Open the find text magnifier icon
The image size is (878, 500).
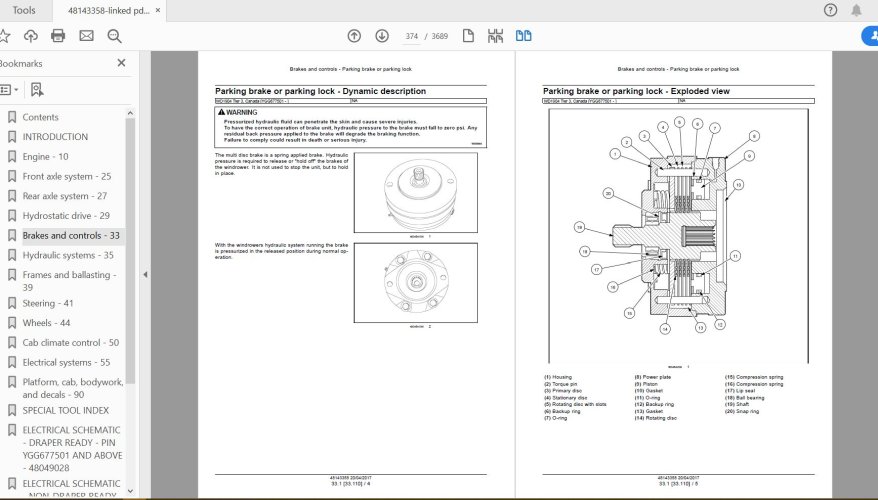(x=114, y=36)
